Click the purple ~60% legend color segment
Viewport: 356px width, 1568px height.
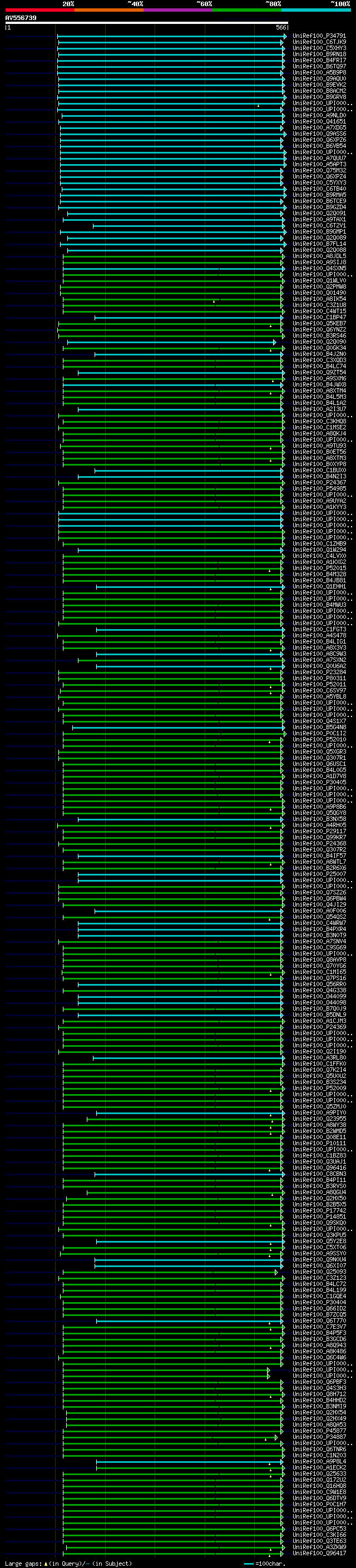point(179,11)
